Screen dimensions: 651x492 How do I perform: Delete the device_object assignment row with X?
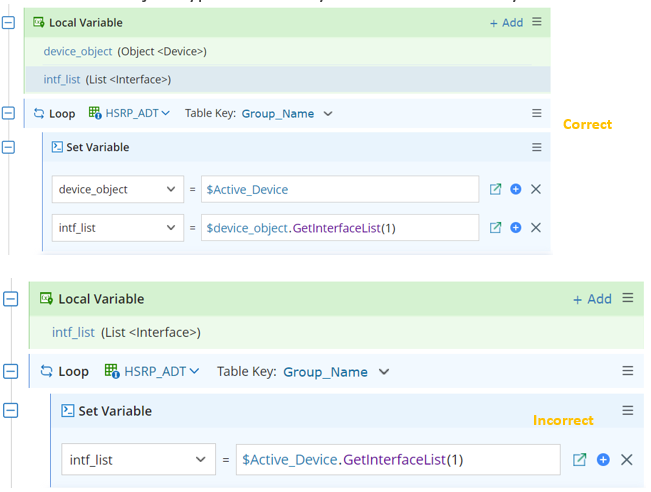[536, 189]
